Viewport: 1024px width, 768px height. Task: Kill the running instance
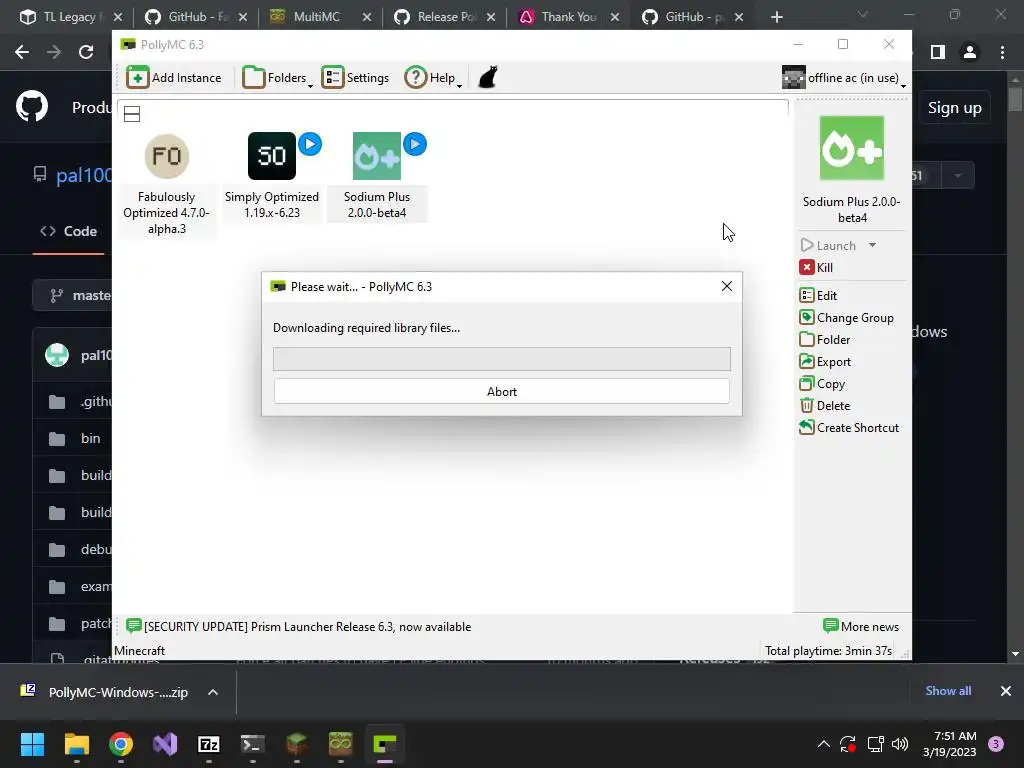[x=816, y=268]
